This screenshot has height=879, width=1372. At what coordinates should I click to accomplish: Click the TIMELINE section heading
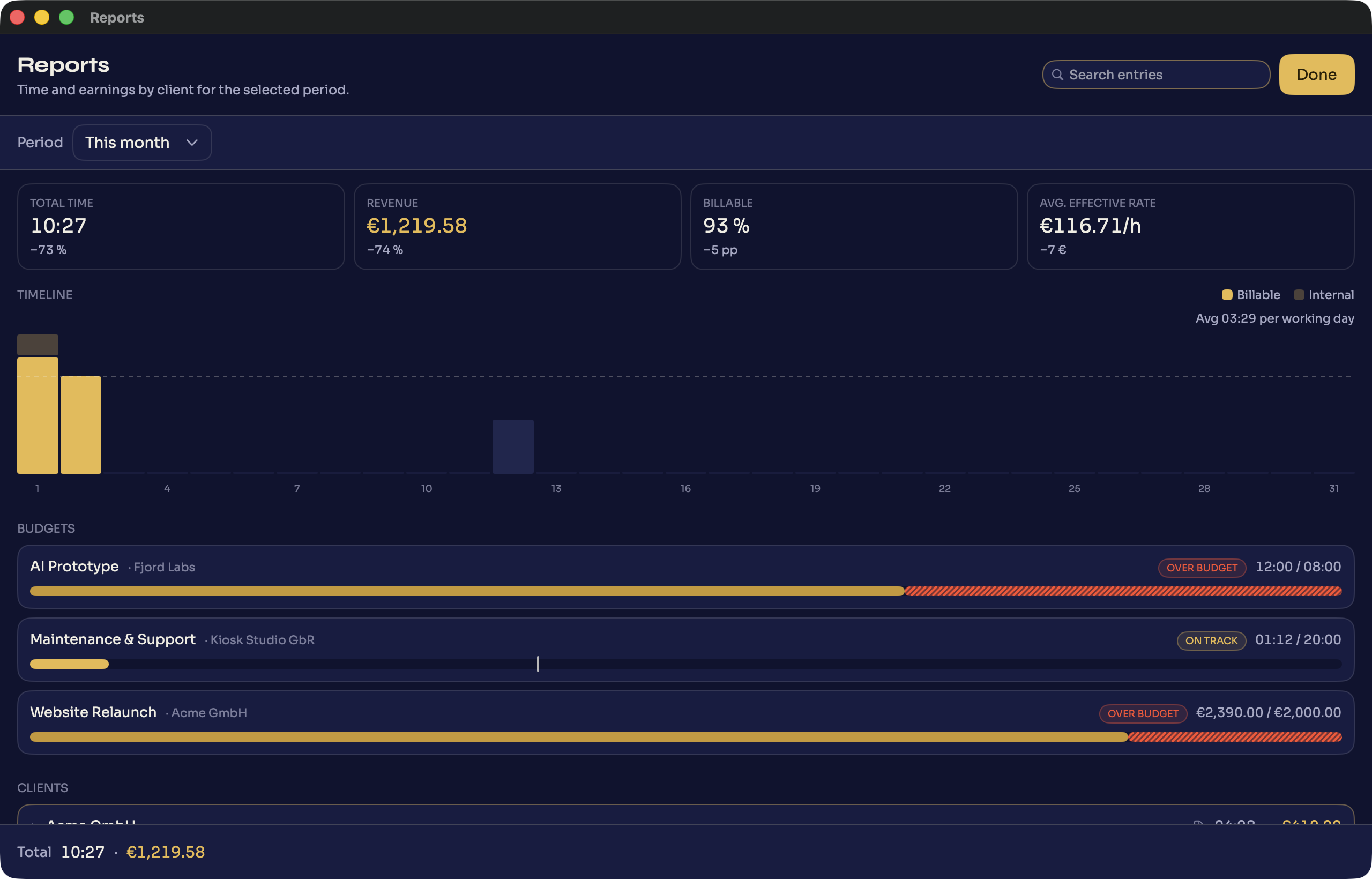pos(44,295)
